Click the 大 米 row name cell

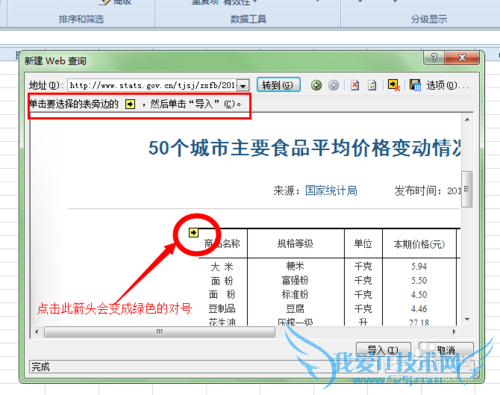(222, 267)
